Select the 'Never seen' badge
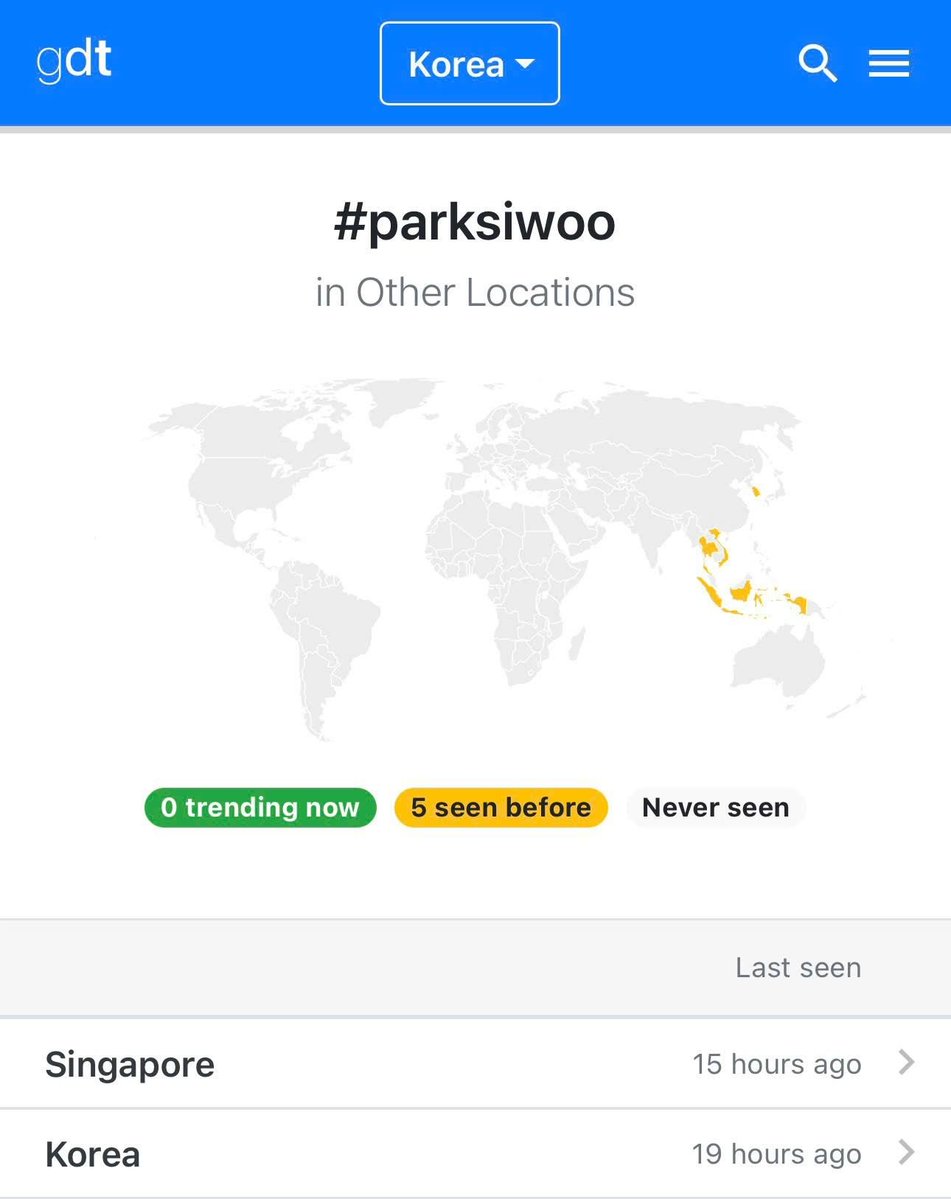 pyautogui.click(x=716, y=807)
